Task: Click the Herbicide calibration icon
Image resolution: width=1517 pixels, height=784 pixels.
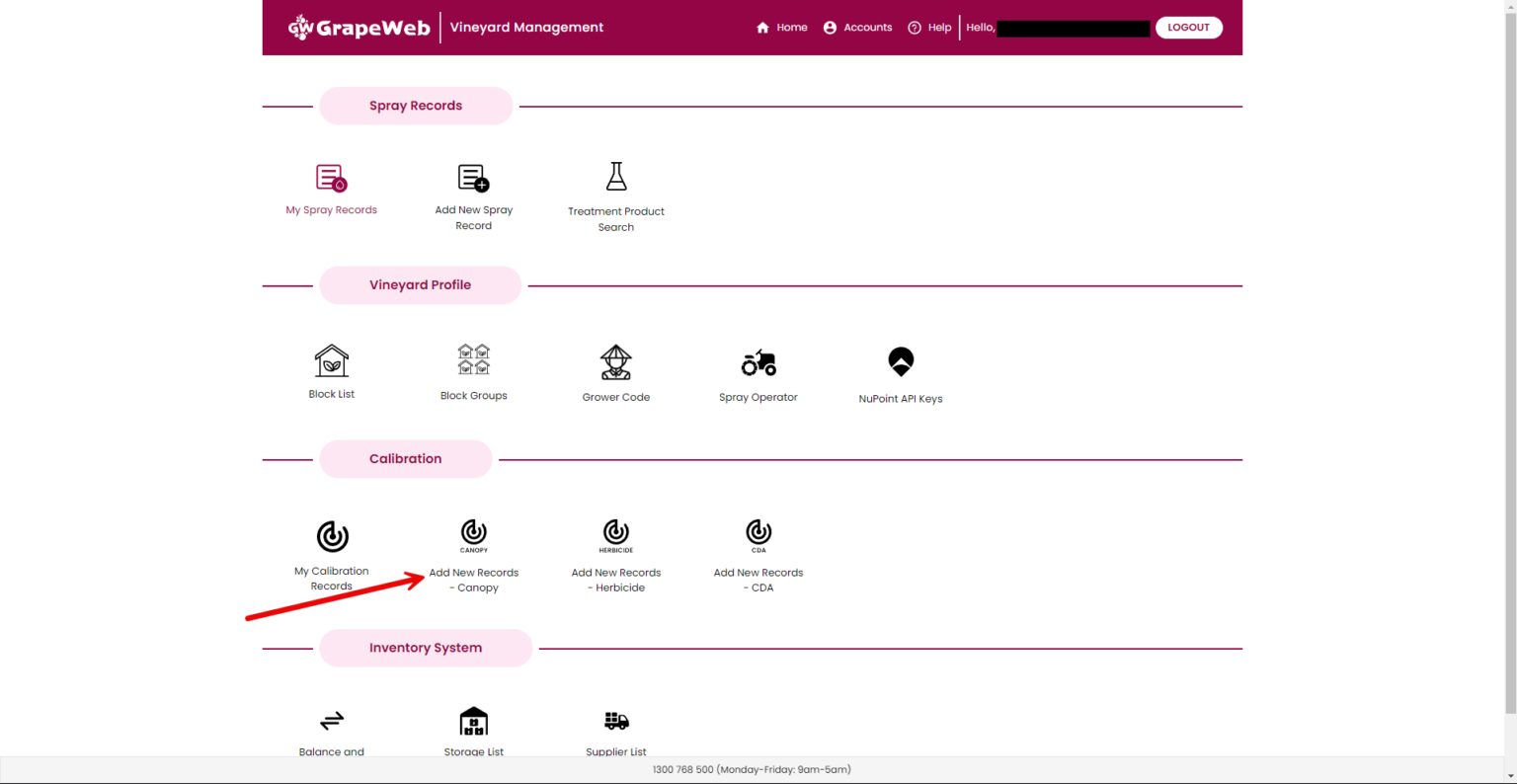Action: pyautogui.click(x=616, y=535)
